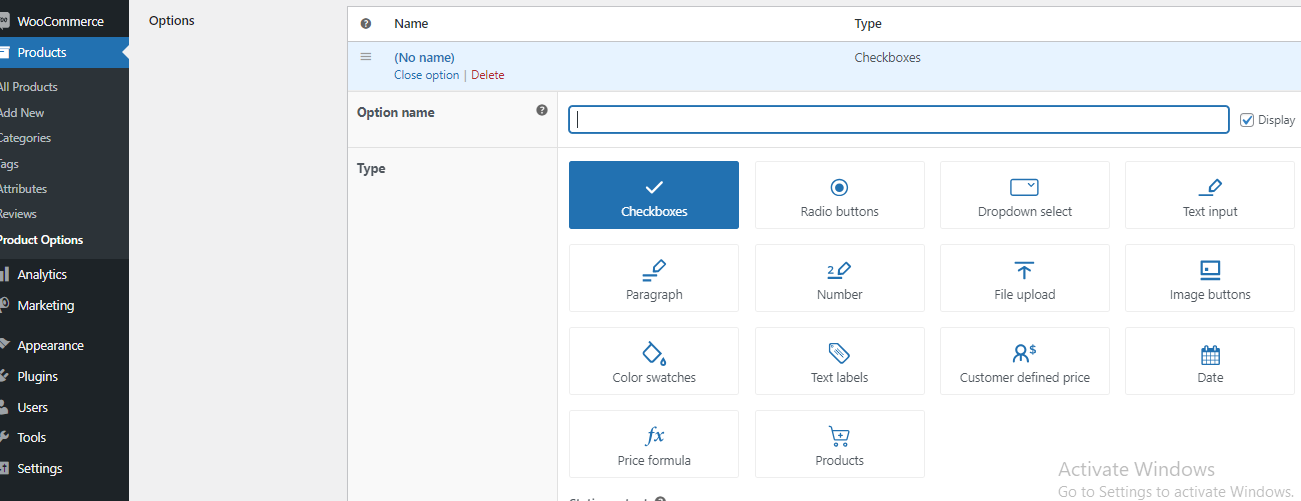Go to Product Options submenu link

41,240
